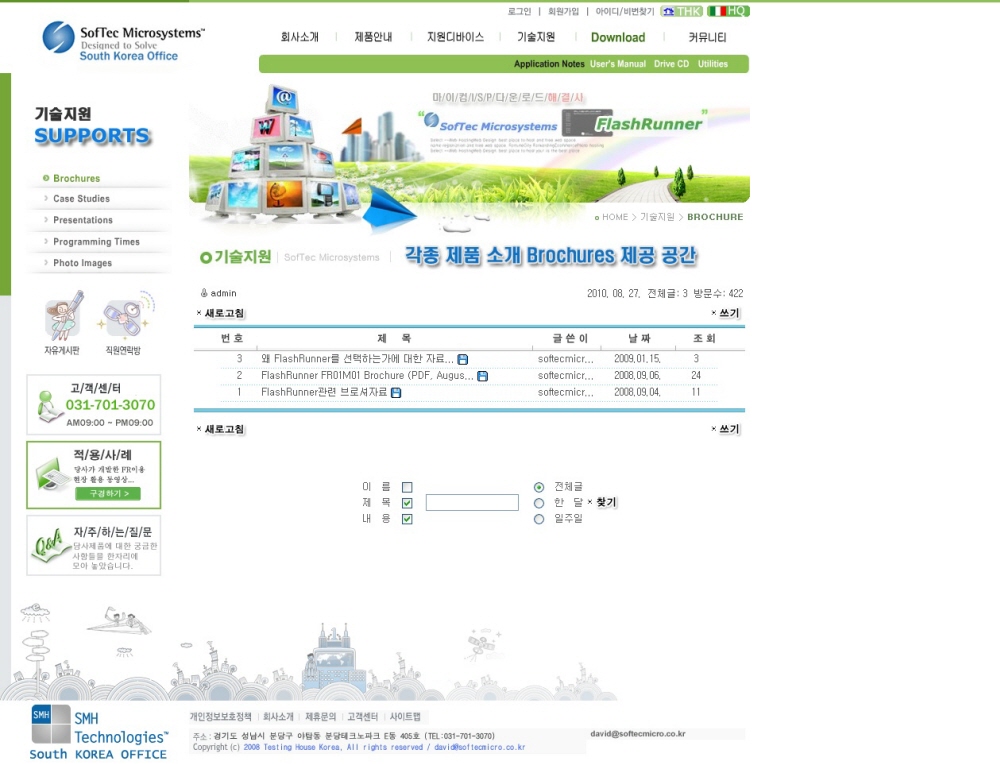Toggle the 내용 search checkbox
The image size is (1000, 764).
point(407,519)
